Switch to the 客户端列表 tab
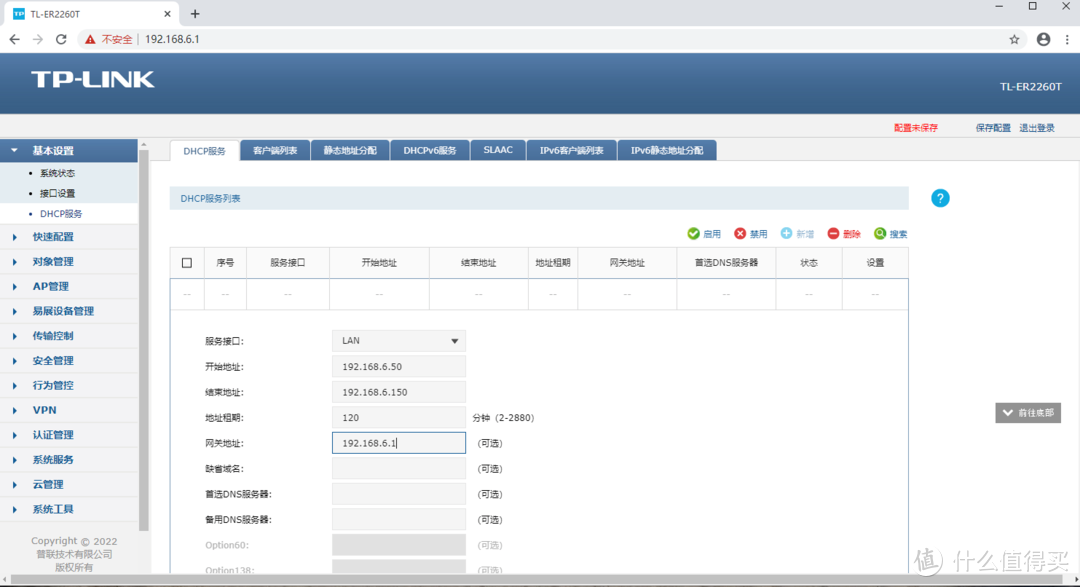Image resolution: width=1080 pixels, height=587 pixels. [274, 150]
